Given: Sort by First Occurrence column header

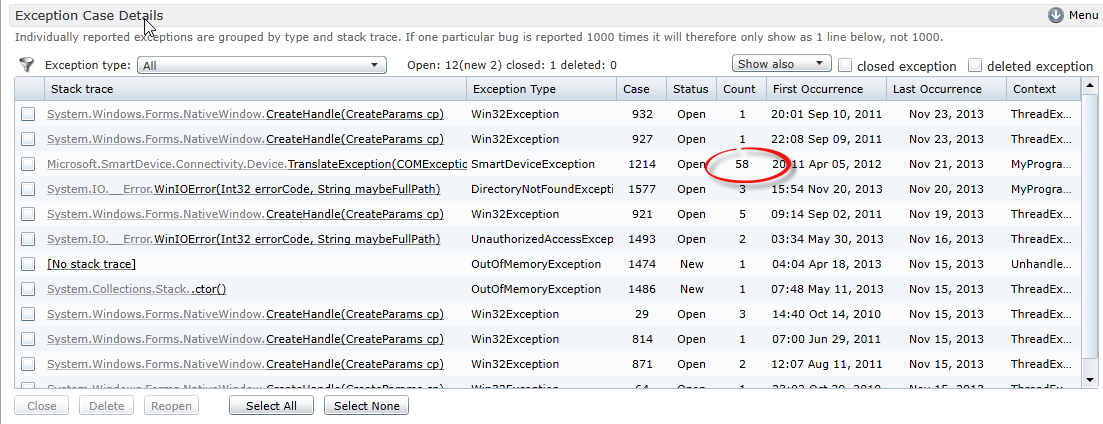Looking at the screenshot, I should [826, 89].
